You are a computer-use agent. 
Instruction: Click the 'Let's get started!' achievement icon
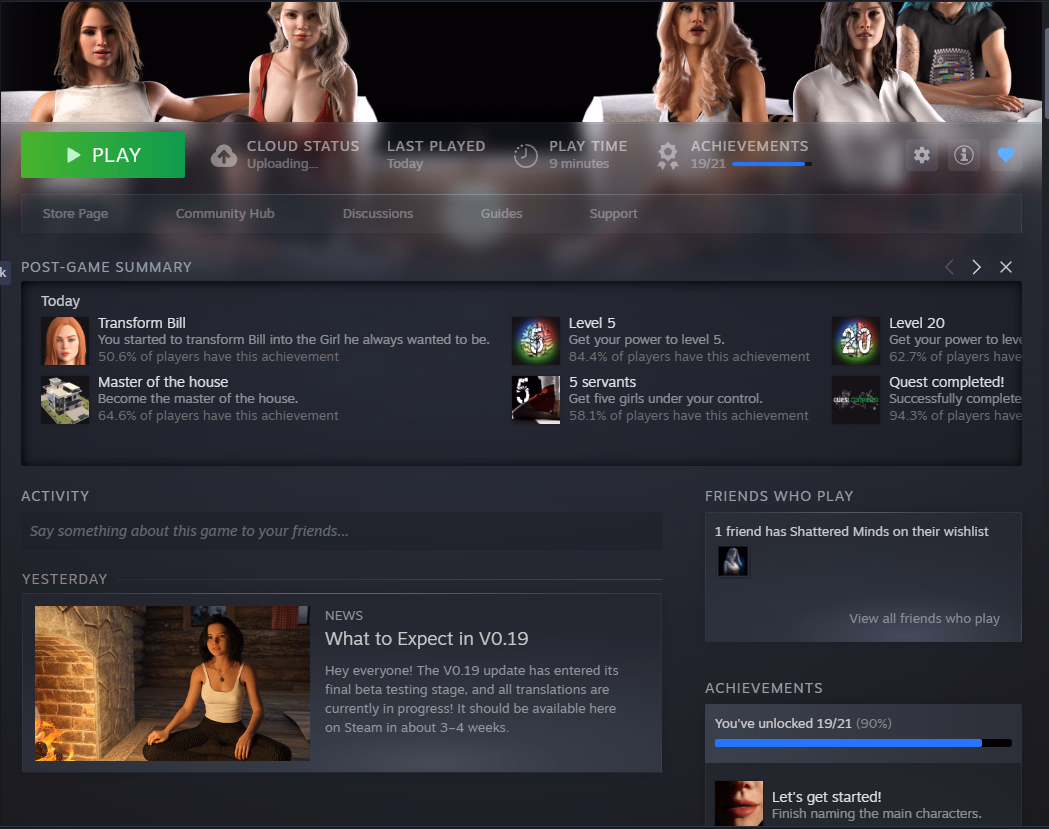(x=739, y=804)
